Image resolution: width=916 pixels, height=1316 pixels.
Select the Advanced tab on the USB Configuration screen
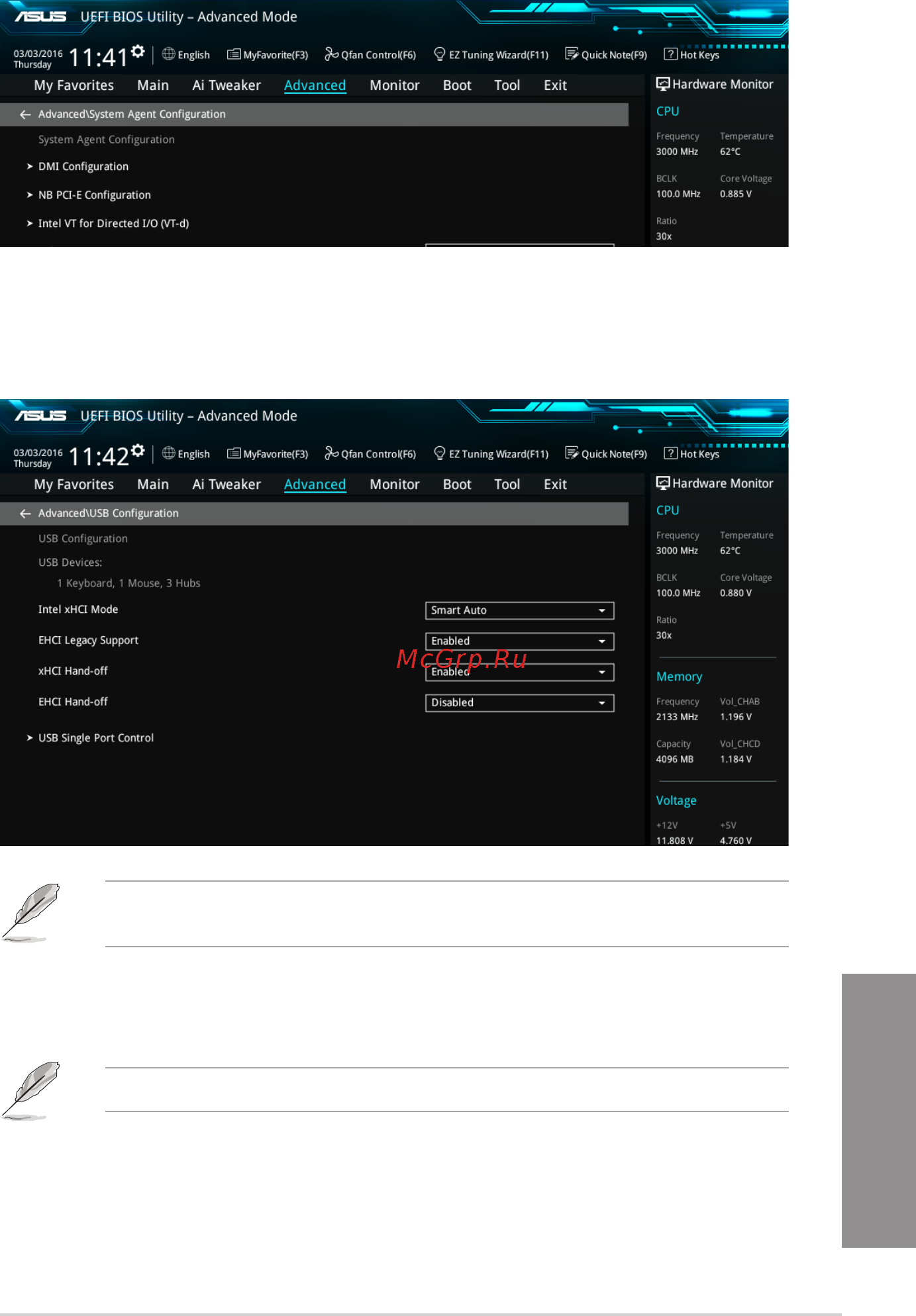point(315,485)
